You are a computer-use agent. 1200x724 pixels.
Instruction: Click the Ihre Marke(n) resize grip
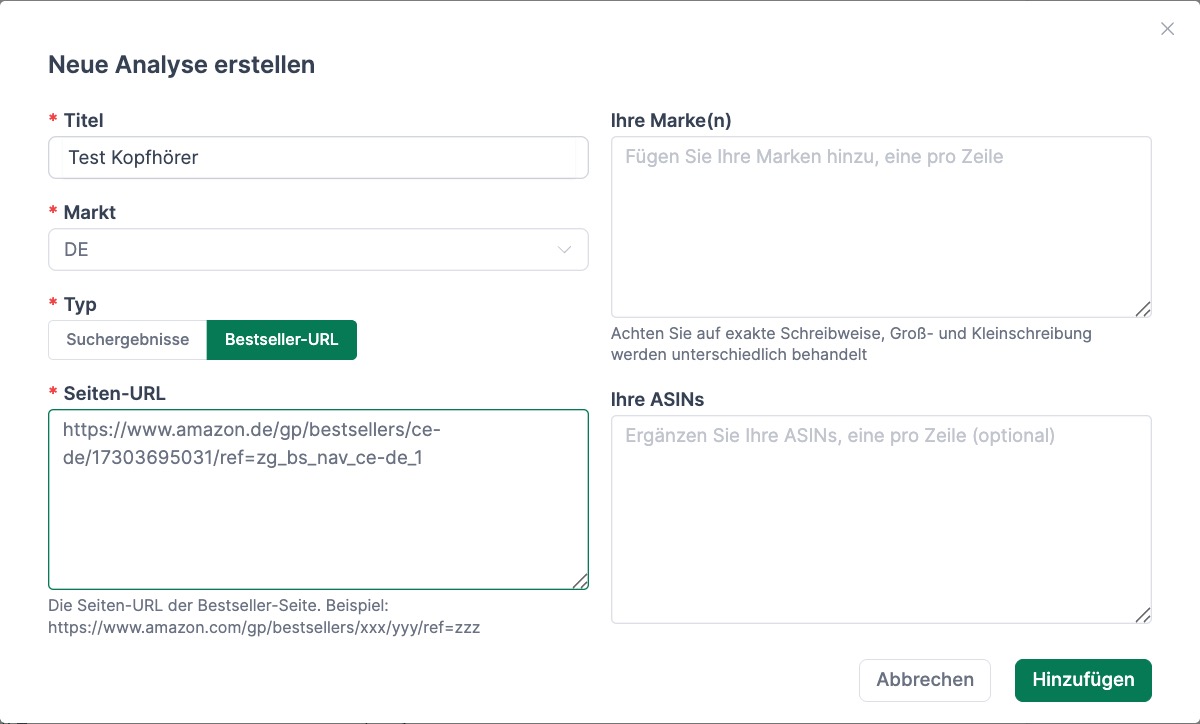[1143, 310]
